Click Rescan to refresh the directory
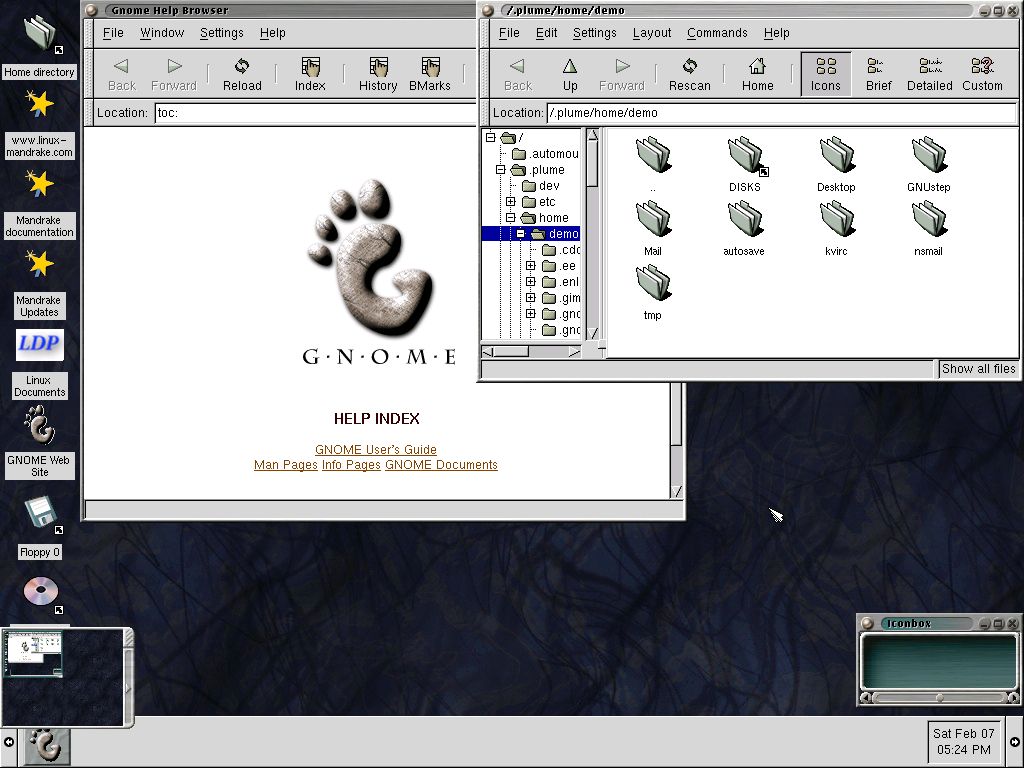The width and height of the screenshot is (1024, 768). 689,73
